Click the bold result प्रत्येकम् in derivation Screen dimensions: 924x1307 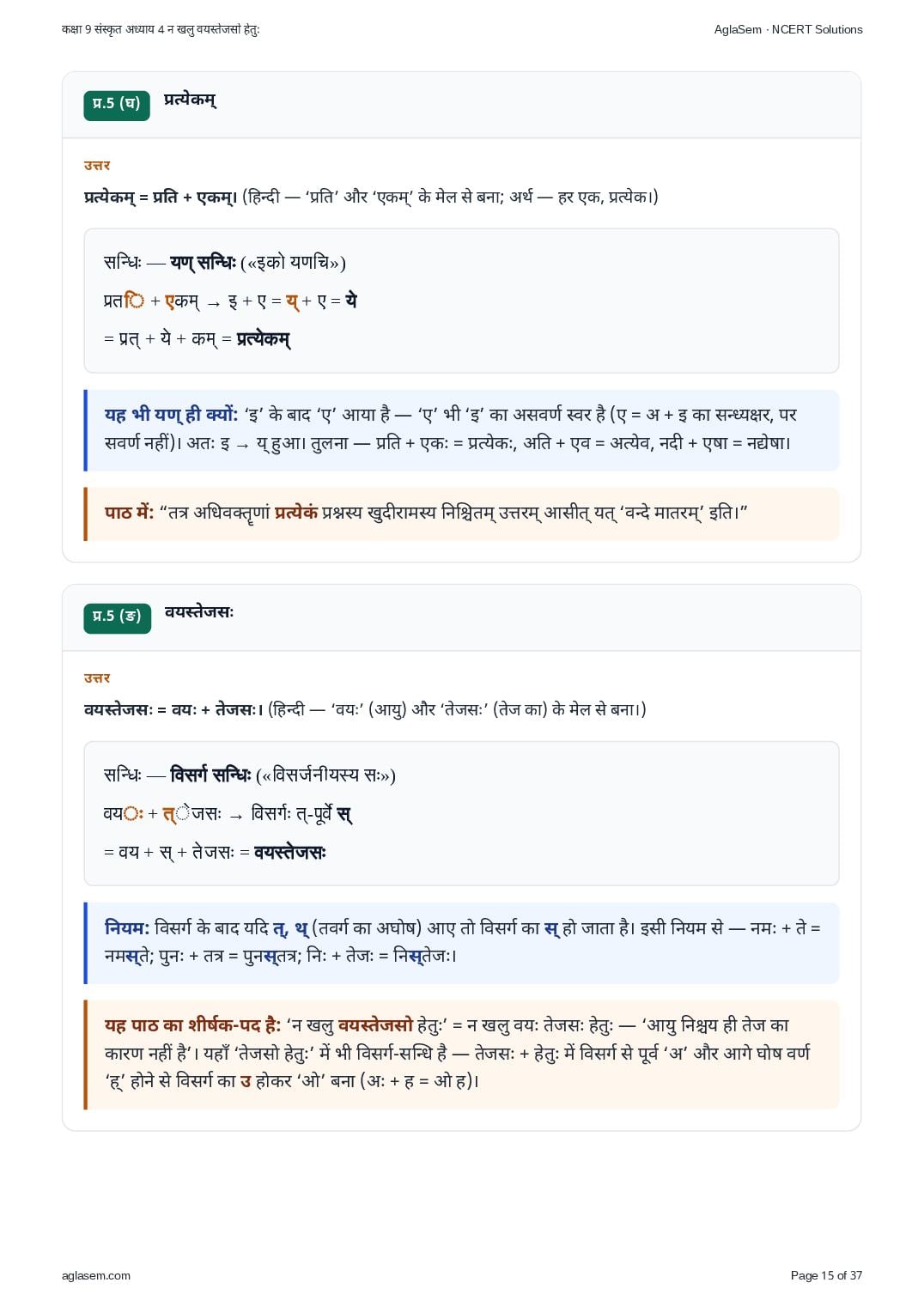[264, 339]
